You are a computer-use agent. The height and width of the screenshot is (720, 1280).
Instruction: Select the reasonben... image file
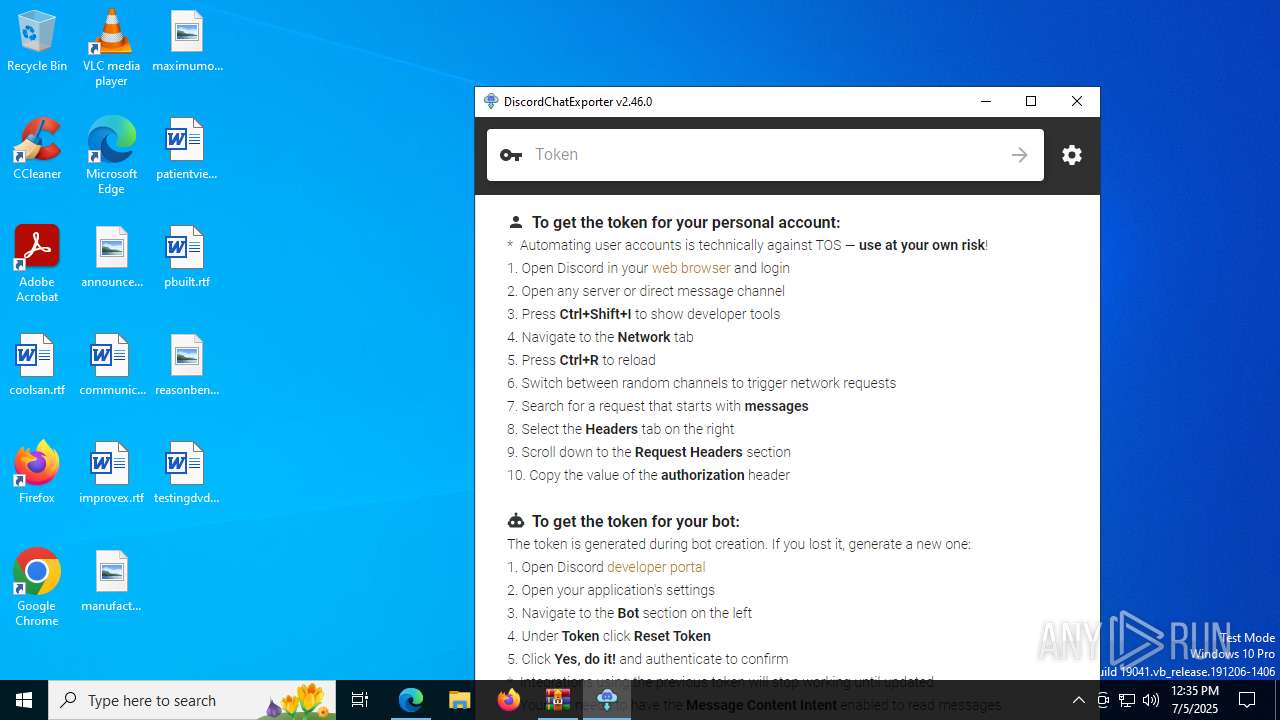coord(187,366)
